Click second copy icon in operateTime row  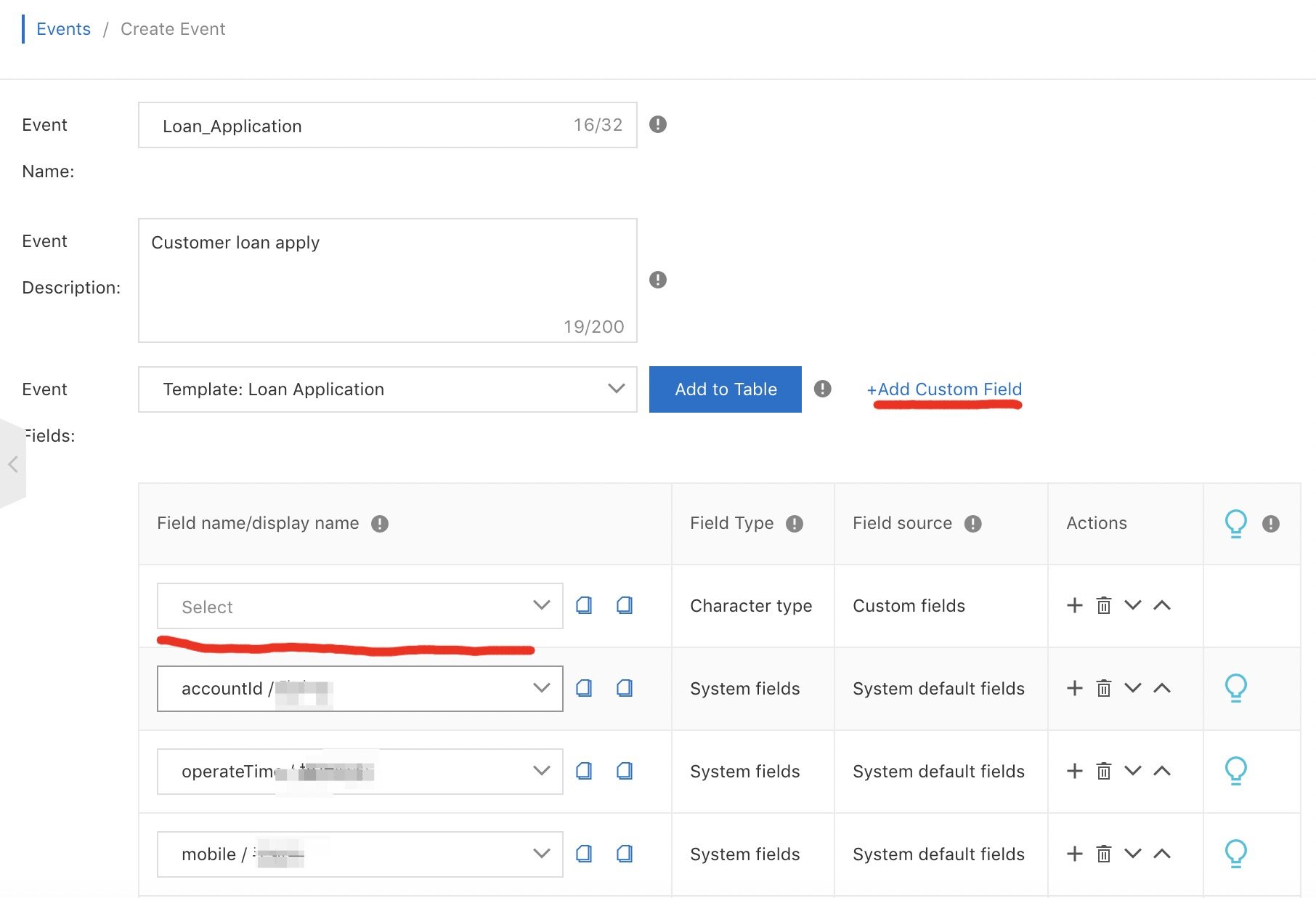pyautogui.click(x=625, y=771)
